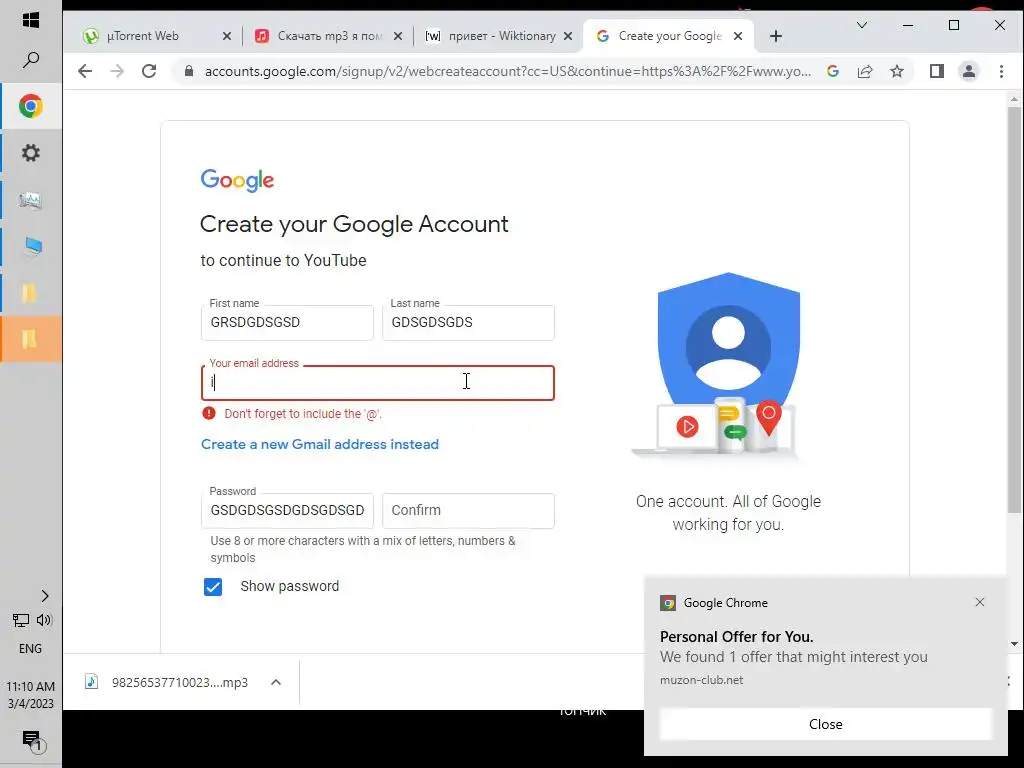
Task: Click the network status tray icon
Action: pyautogui.click(x=21, y=620)
